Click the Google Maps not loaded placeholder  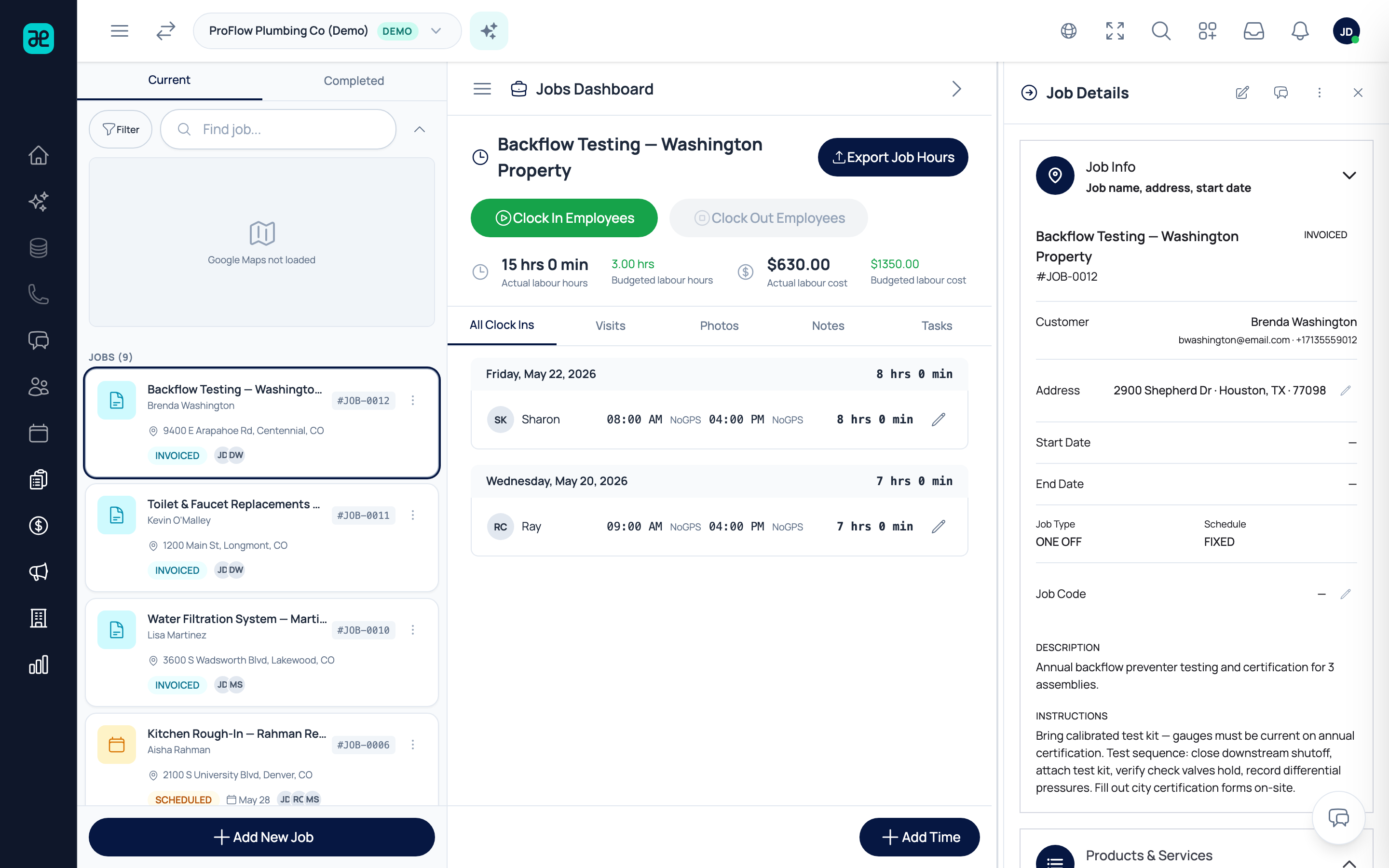pos(262,242)
